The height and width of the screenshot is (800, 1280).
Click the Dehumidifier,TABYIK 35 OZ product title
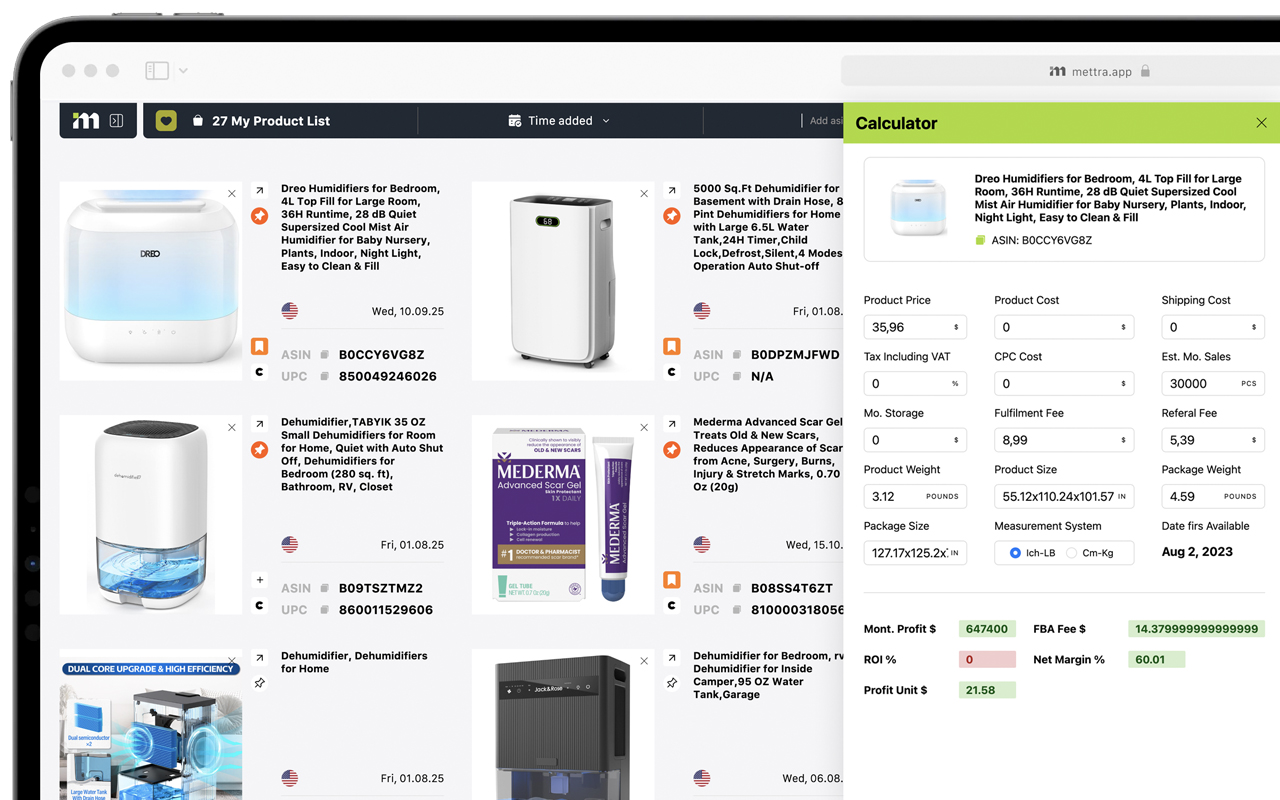click(362, 455)
